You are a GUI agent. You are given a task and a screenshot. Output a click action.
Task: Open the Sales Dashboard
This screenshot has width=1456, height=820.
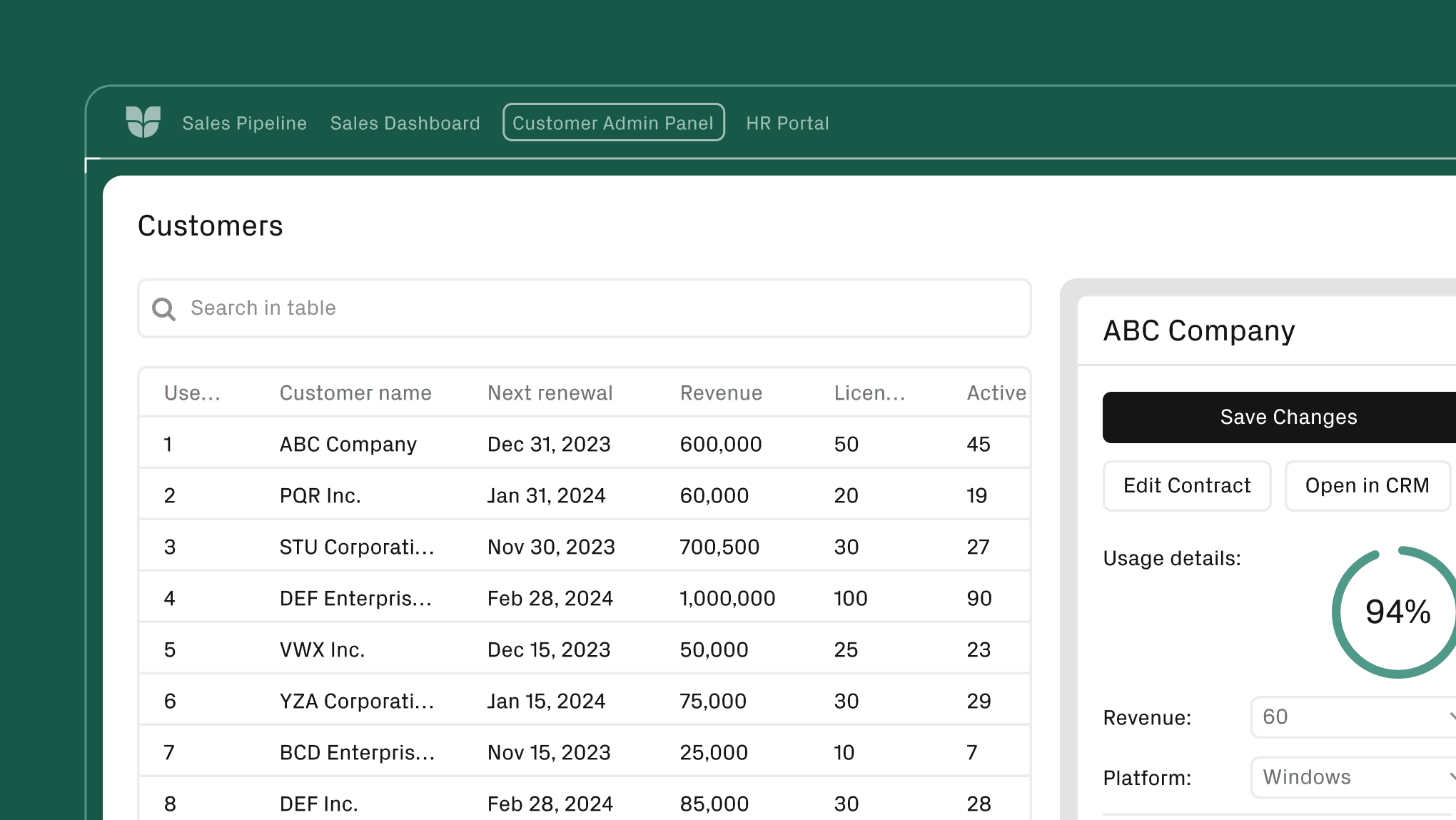[405, 122]
